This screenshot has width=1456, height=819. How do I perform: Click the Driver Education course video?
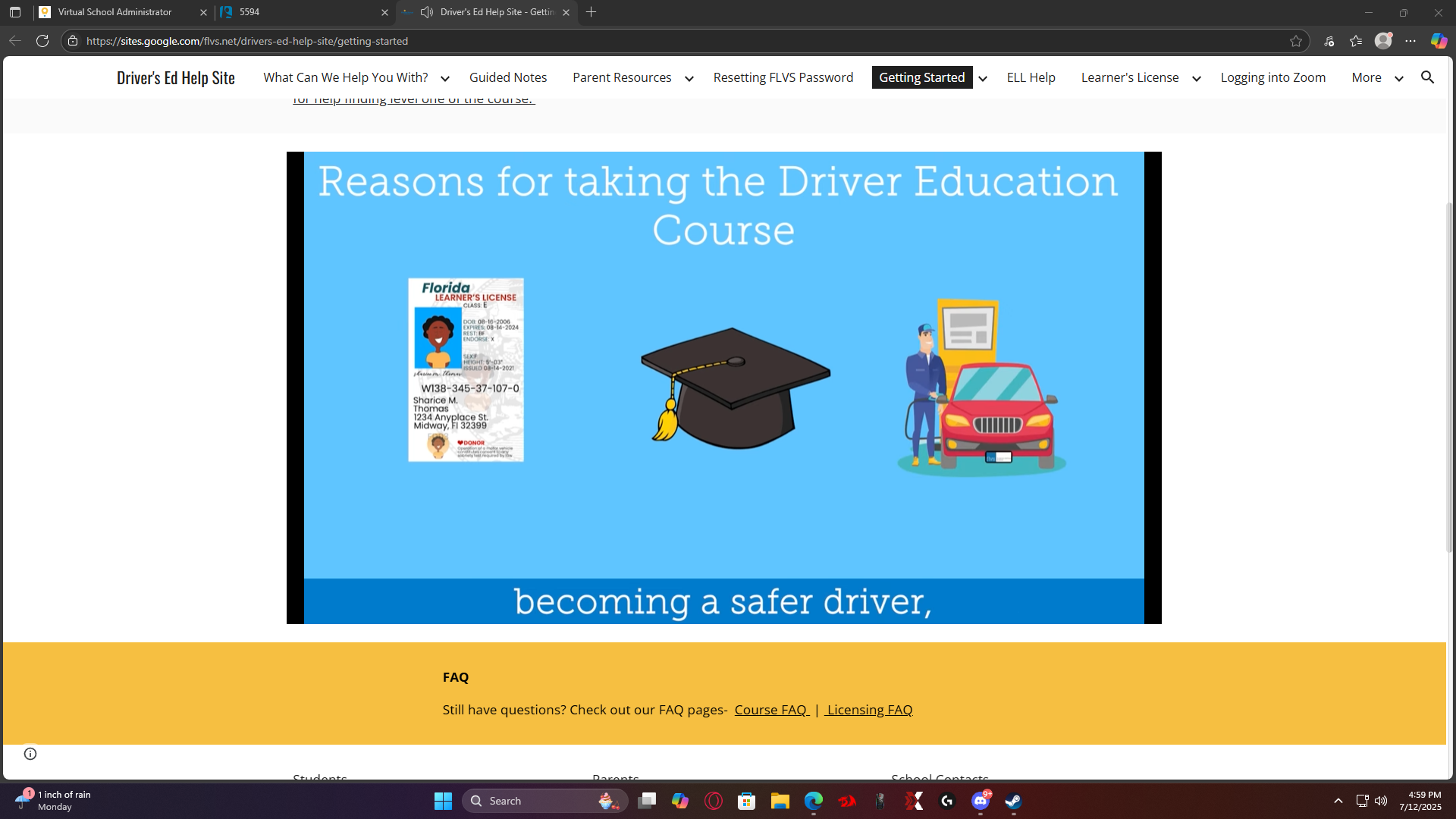pyautogui.click(x=723, y=388)
